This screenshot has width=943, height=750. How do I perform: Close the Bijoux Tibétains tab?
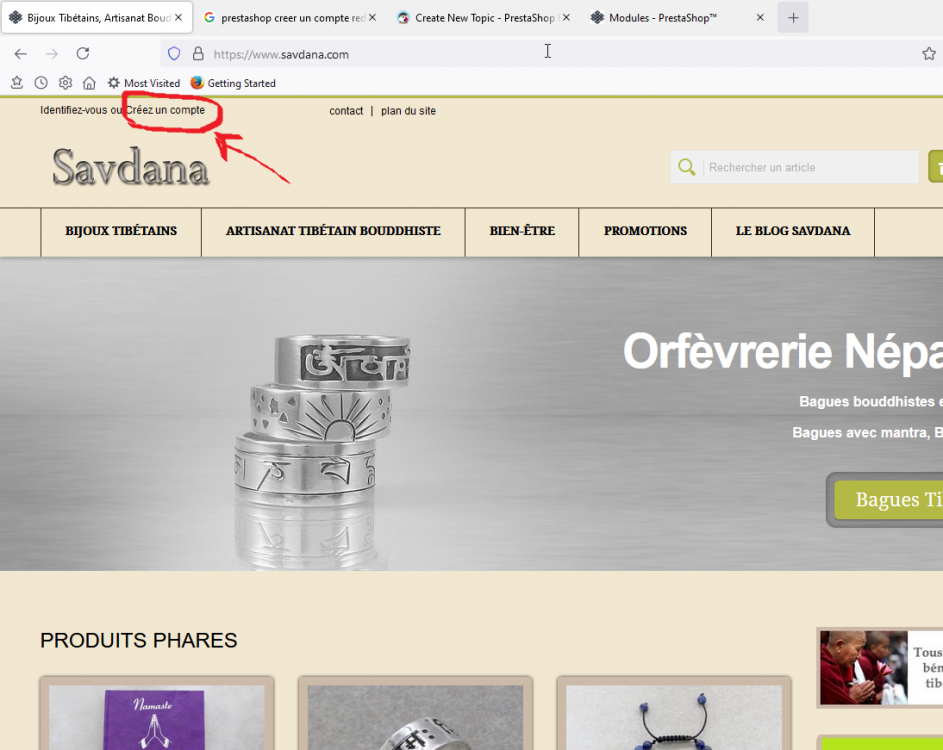pyautogui.click(x=178, y=17)
